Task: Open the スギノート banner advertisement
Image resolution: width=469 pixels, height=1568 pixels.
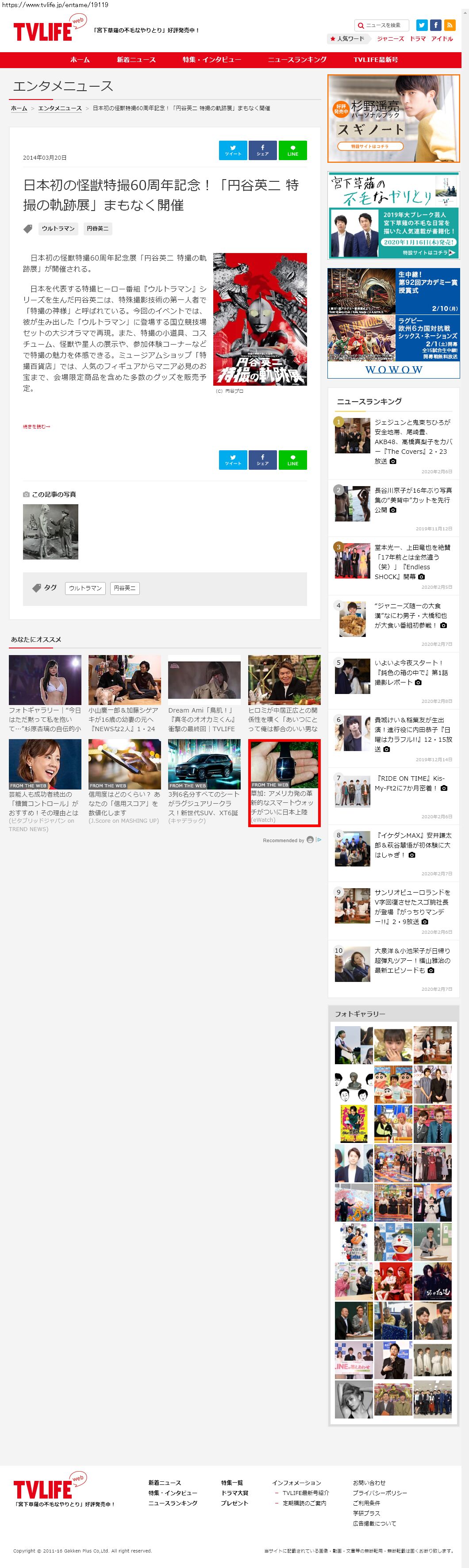Action: coord(393,119)
